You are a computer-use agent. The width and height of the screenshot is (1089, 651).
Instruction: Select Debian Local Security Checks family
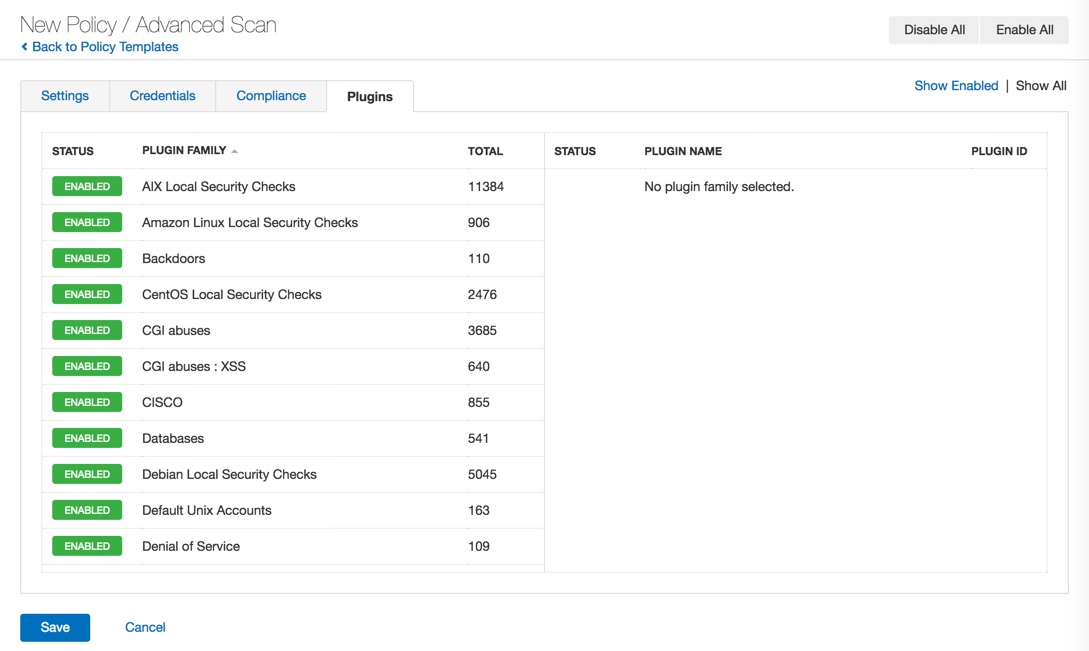[x=229, y=475]
